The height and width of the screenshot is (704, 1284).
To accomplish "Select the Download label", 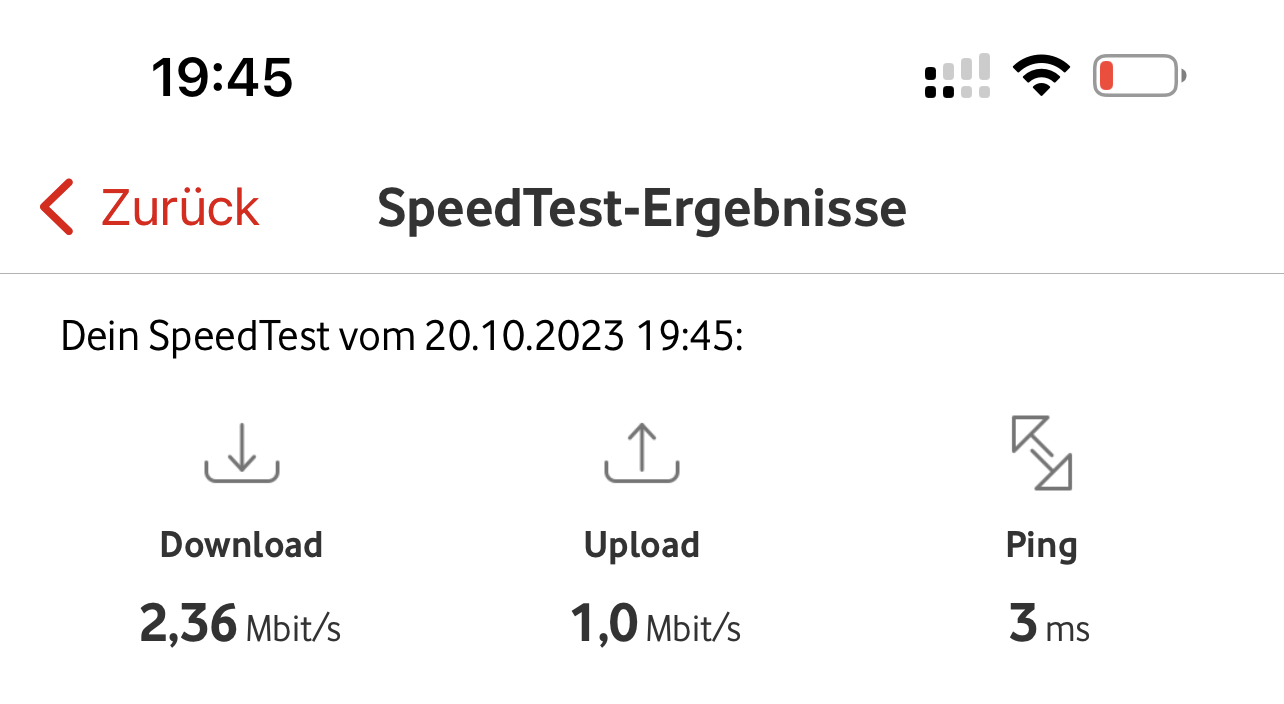I will click(242, 545).
